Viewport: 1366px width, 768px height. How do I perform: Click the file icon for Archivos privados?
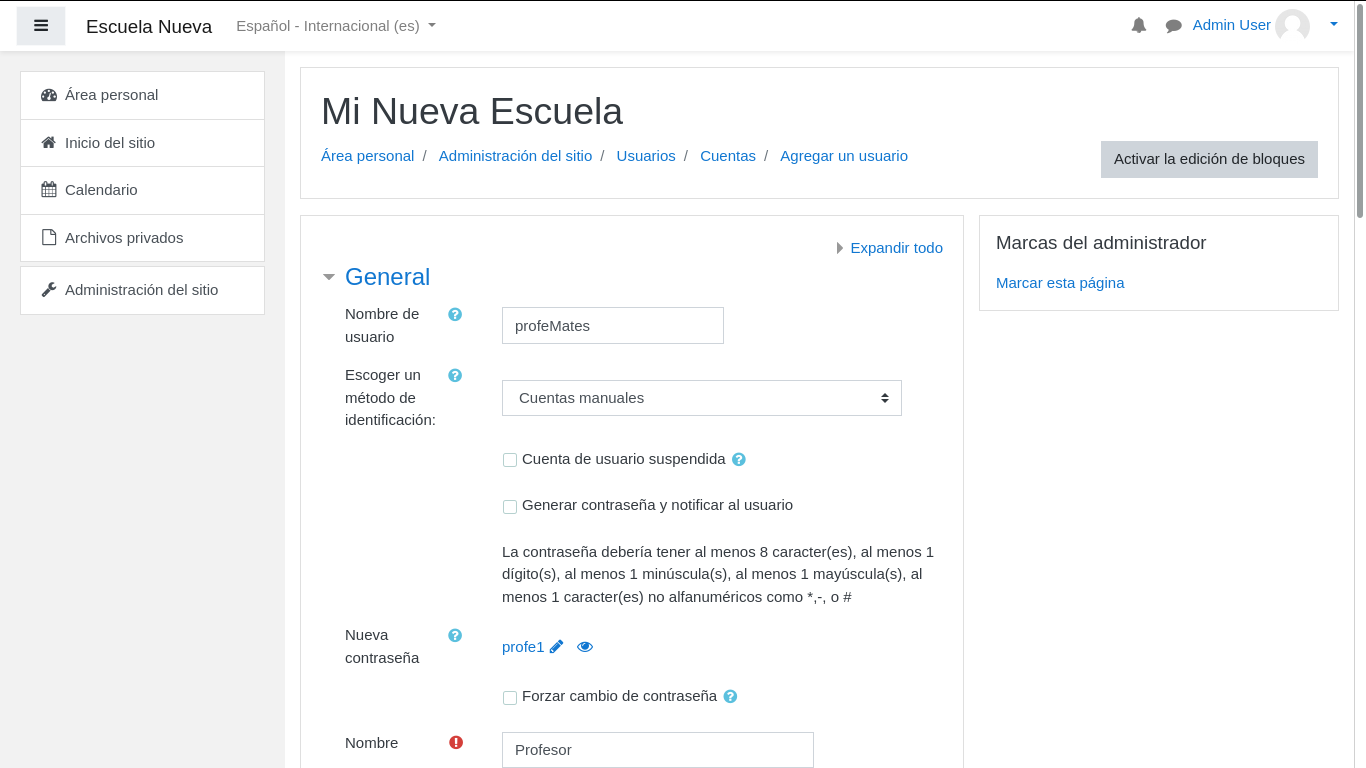click(x=49, y=238)
